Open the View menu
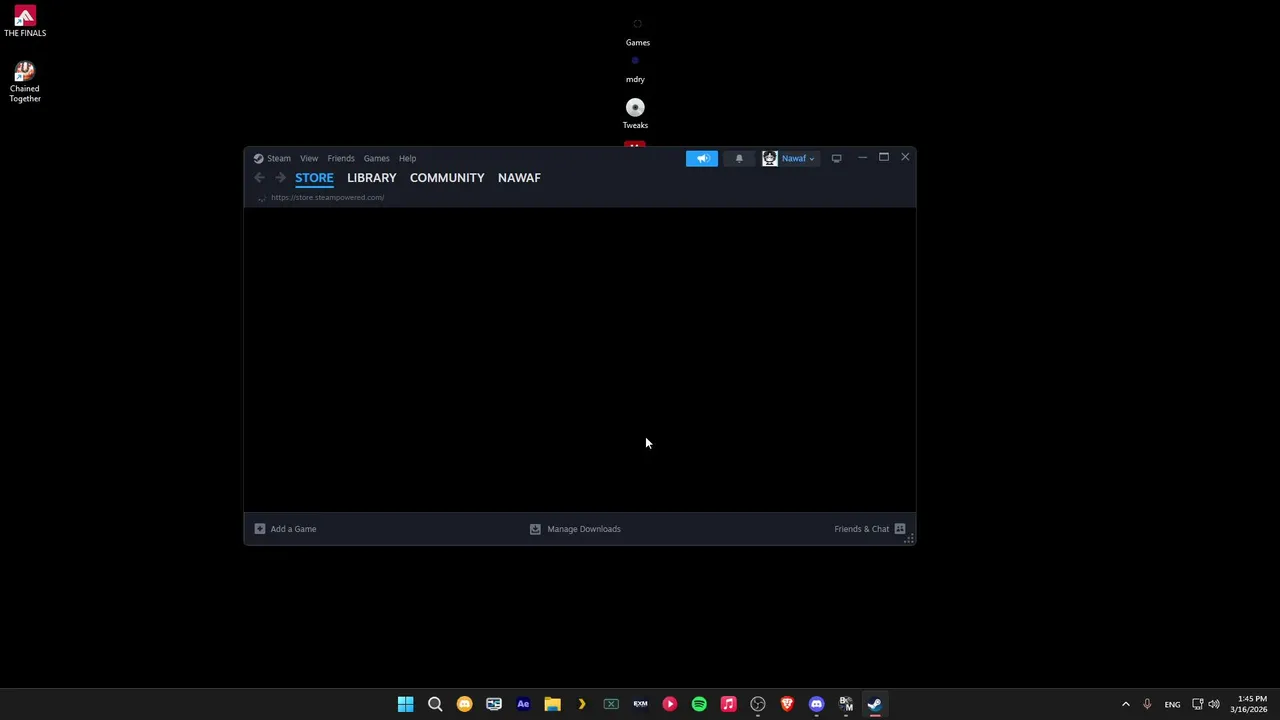 click(309, 158)
